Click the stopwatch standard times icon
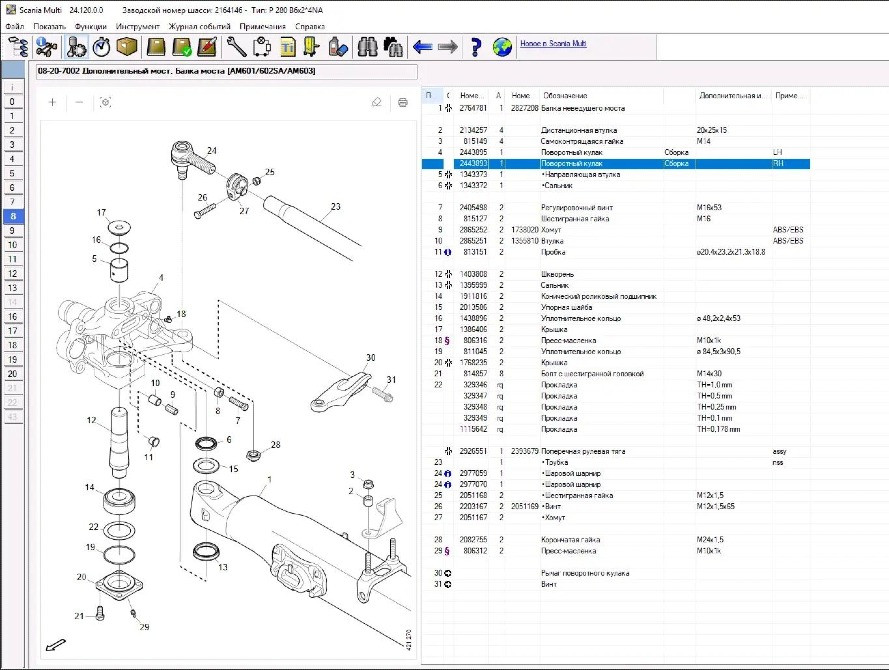This screenshot has height=670, width=889. 101,46
